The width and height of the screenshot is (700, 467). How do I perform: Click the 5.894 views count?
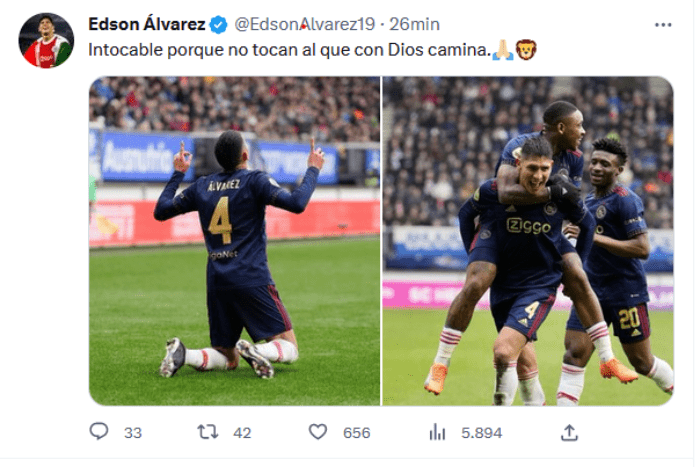point(481,433)
